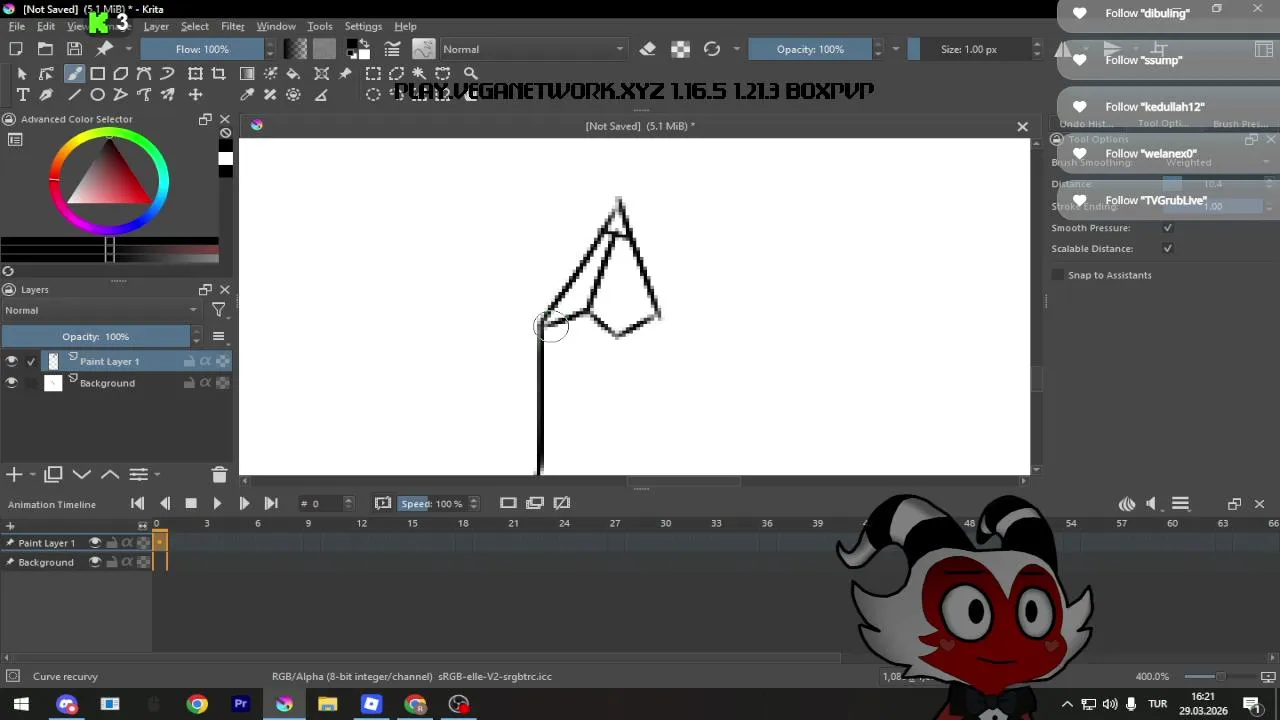Select the Line tool
1280x720 pixels.
click(74, 95)
